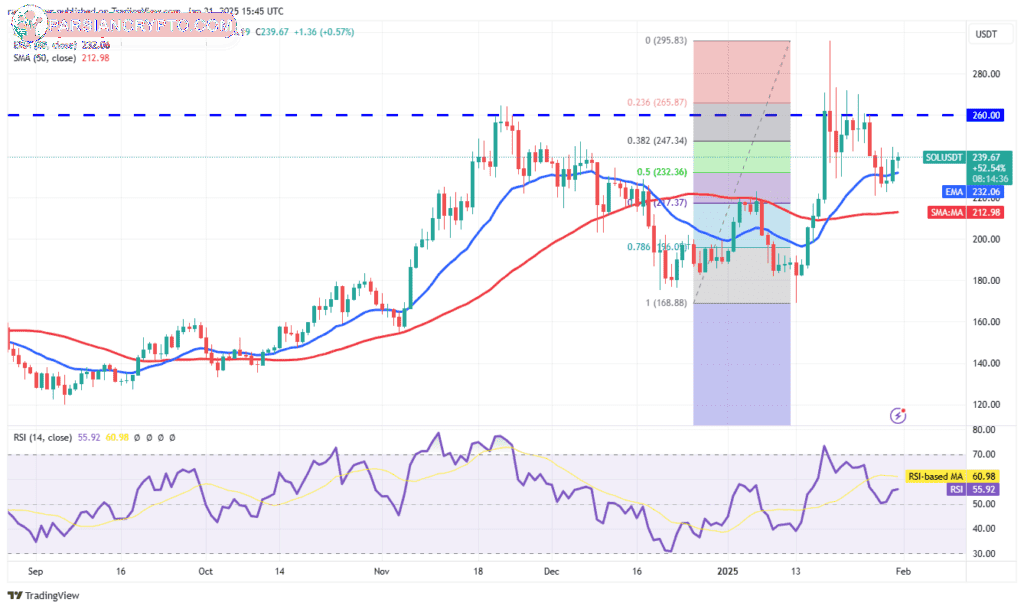
Task: Click the RSI value 55.92 in legend
Action: pyautogui.click(x=89, y=437)
